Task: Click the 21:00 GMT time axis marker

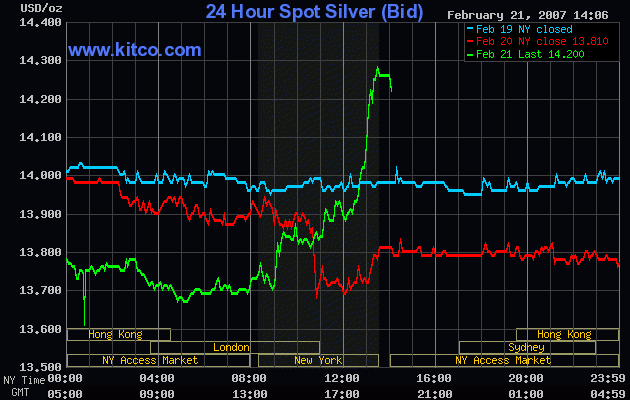Action: pos(433,391)
